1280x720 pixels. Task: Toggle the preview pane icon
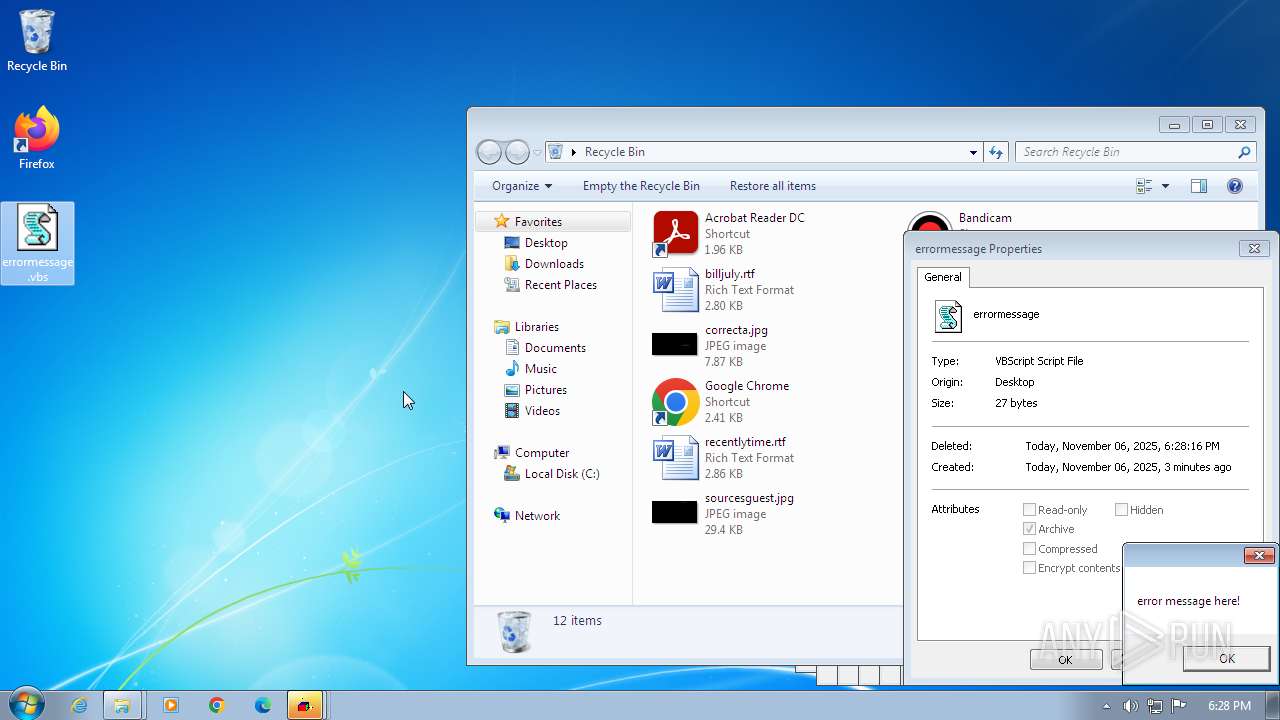[x=1199, y=186]
